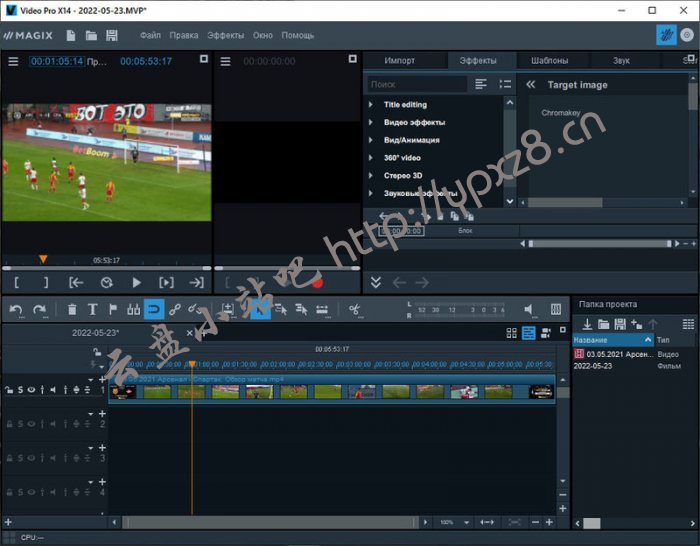Expand the Стерео 3D category
Viewport: 700px width, 546px height.
370,175
